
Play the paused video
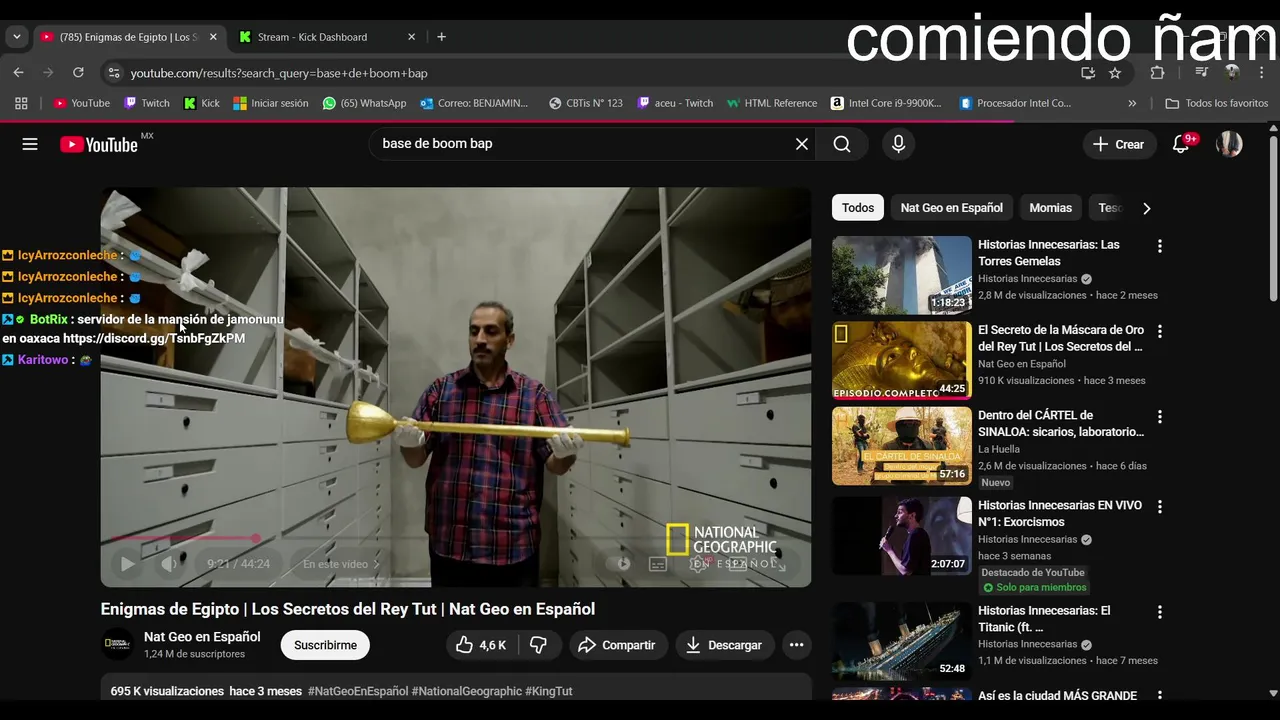(x=127, y=564)
